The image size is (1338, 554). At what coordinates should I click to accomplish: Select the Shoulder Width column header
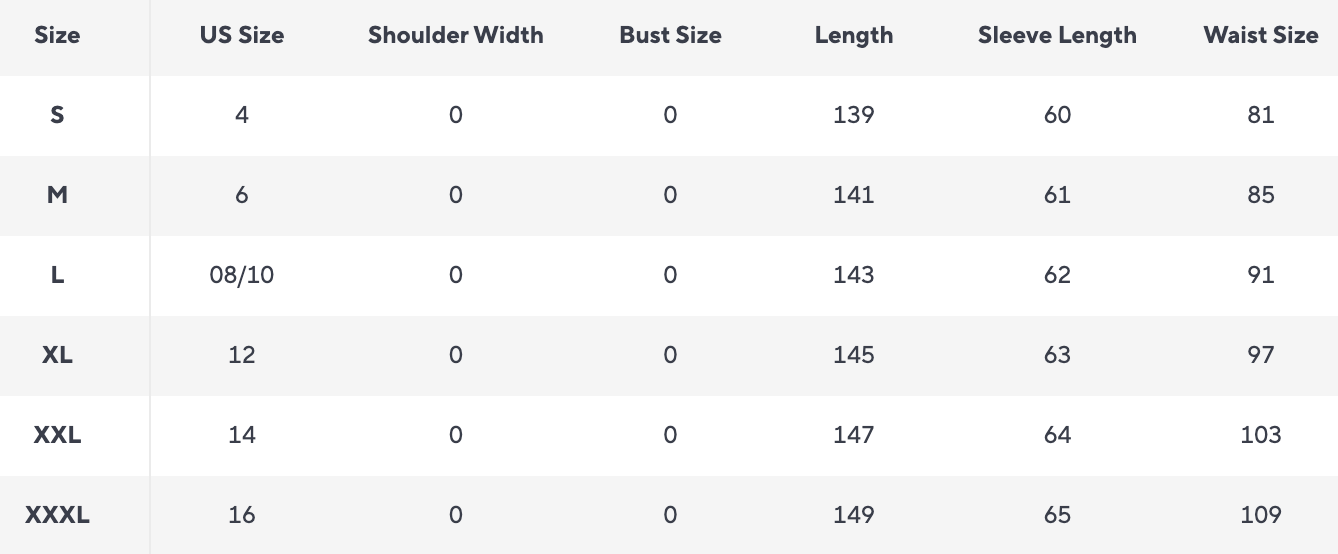point(456,35)
